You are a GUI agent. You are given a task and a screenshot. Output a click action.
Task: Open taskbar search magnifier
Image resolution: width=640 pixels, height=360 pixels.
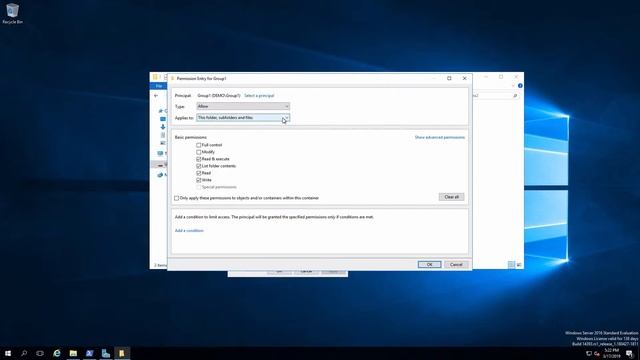click(x=24, y=353)
